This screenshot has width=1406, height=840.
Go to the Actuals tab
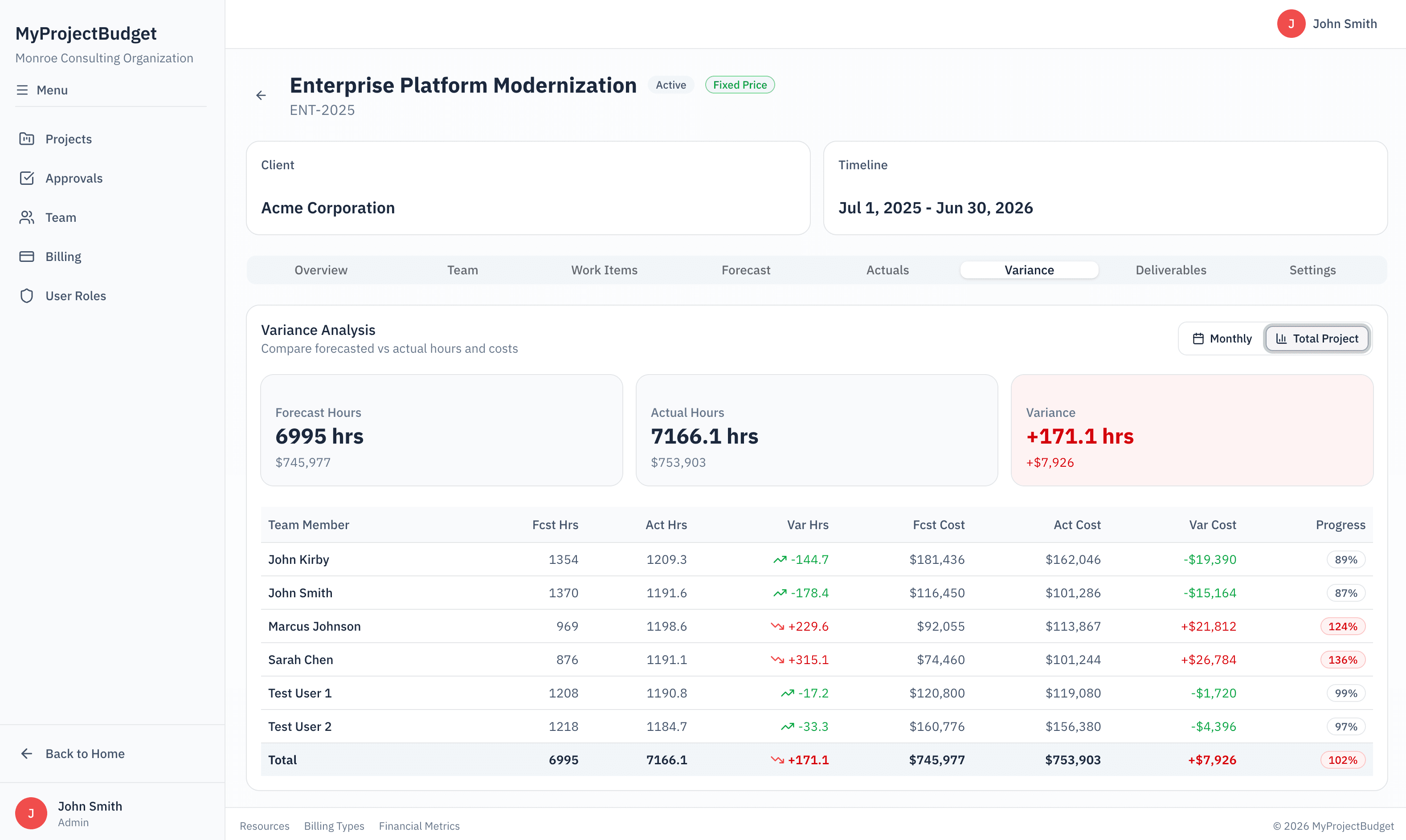point(887,270)
